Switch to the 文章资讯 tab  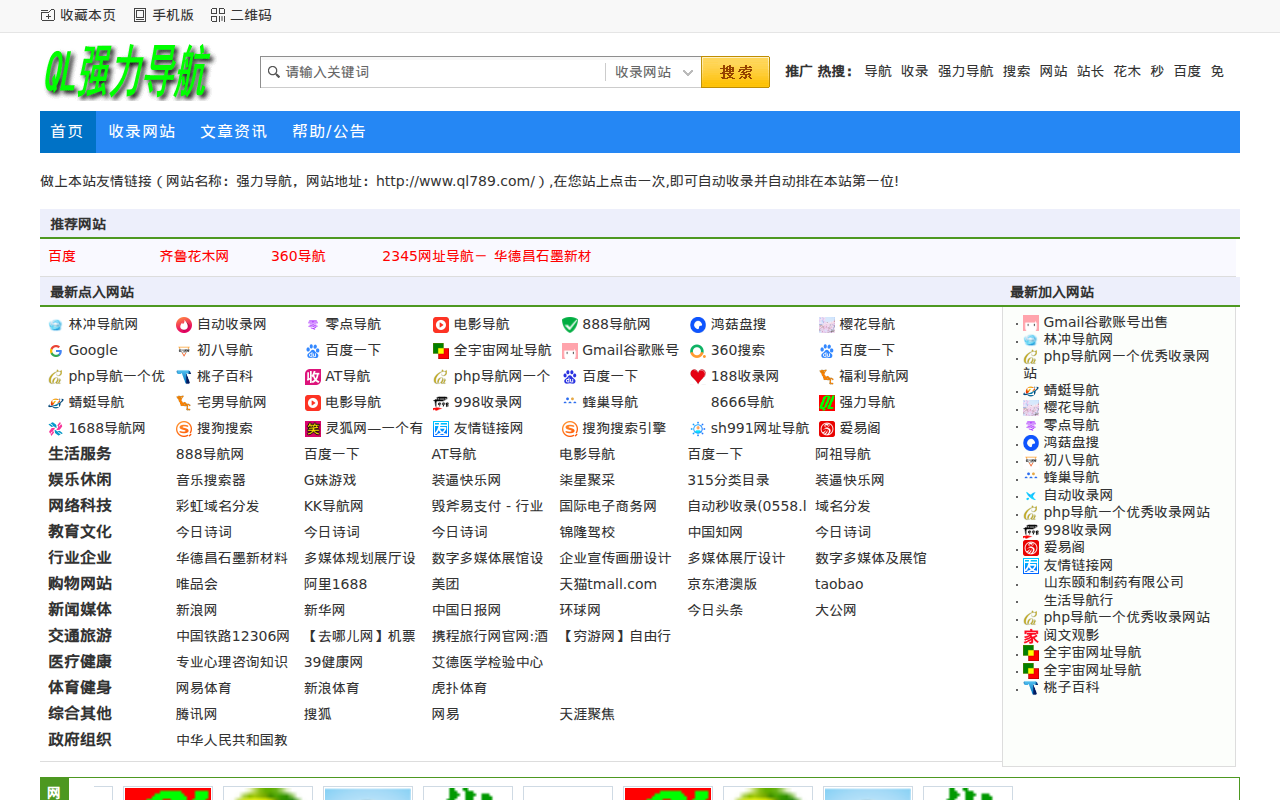[x=233, y=132]
